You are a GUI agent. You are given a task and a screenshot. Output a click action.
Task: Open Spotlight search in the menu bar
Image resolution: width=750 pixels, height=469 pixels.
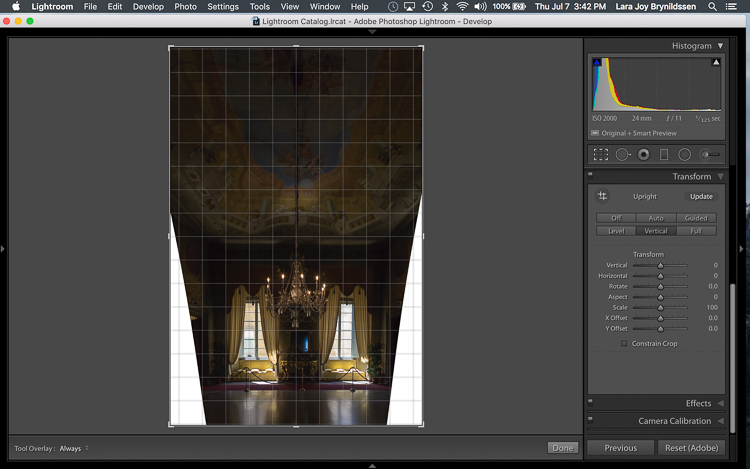[x=712, y=7]
